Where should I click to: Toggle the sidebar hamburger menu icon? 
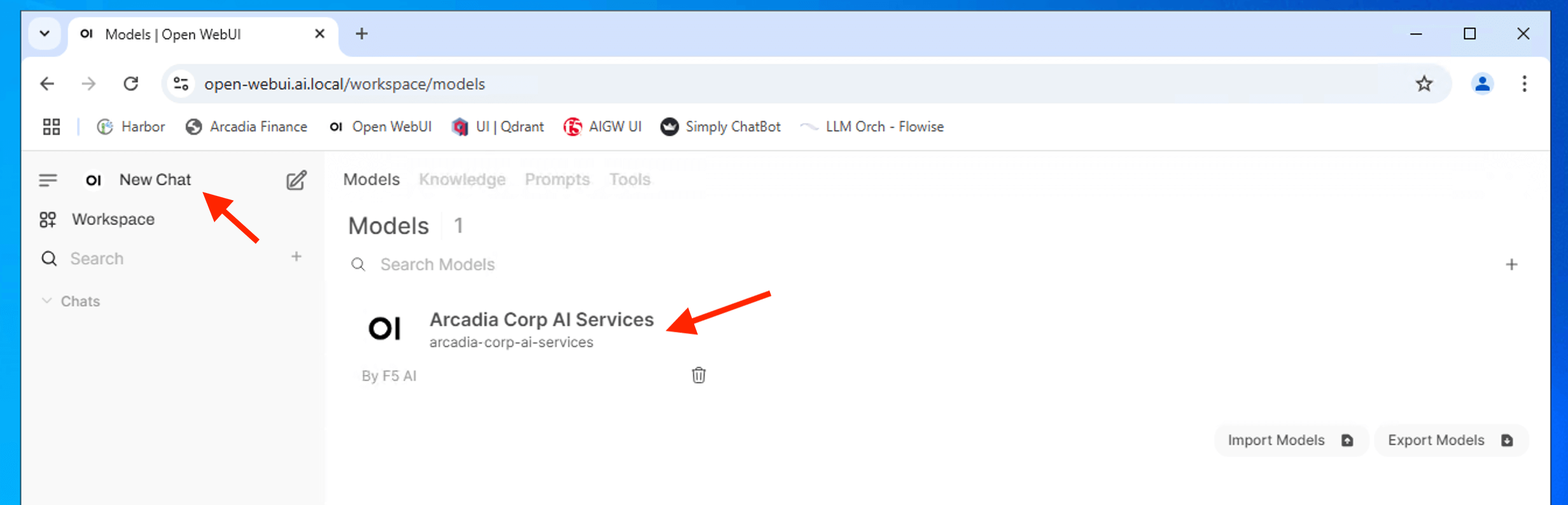tap(48, 180)
